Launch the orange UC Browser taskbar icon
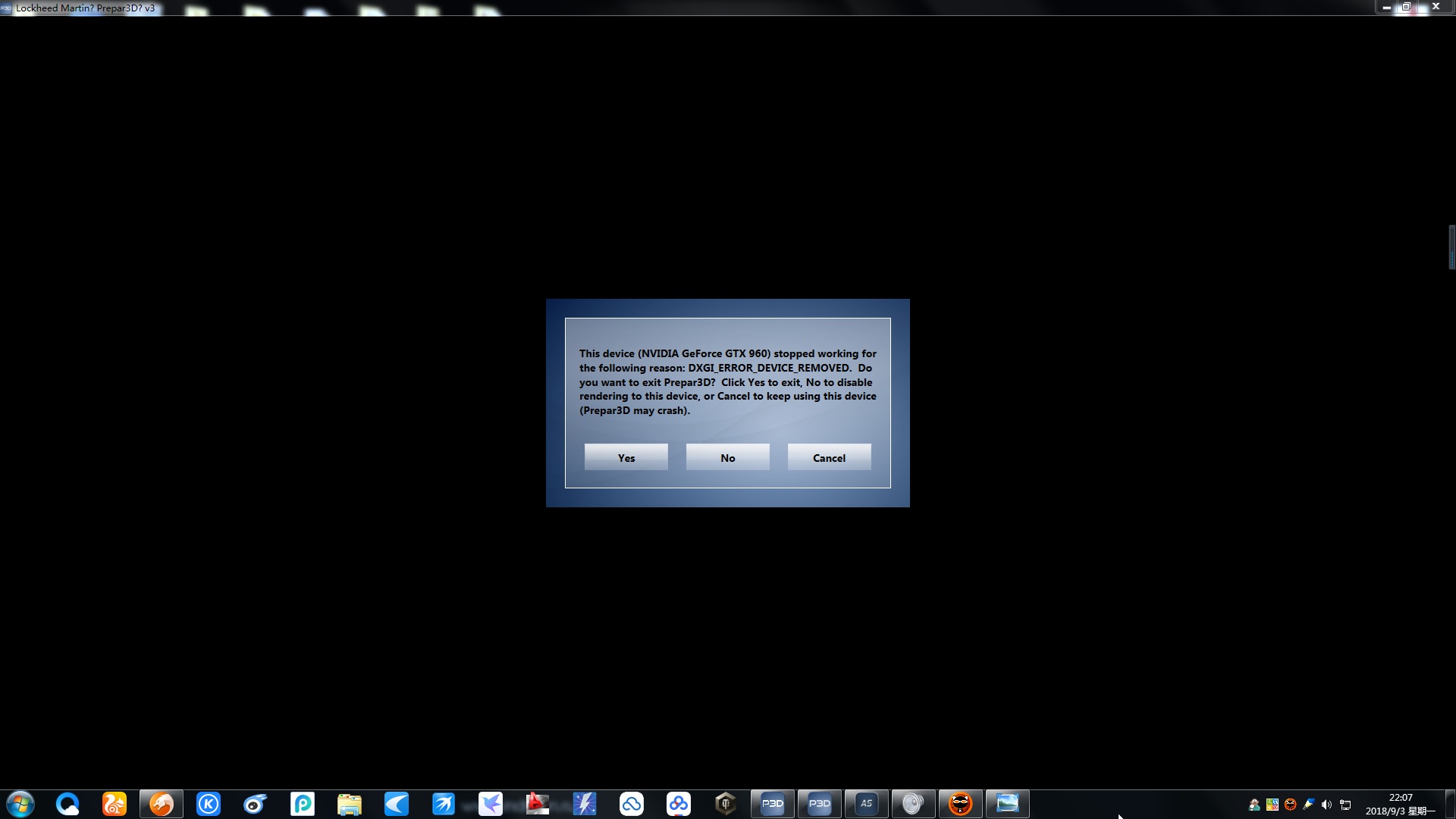Image resolution: width=1456 pixels, height=819 pixels. [115, 804]
